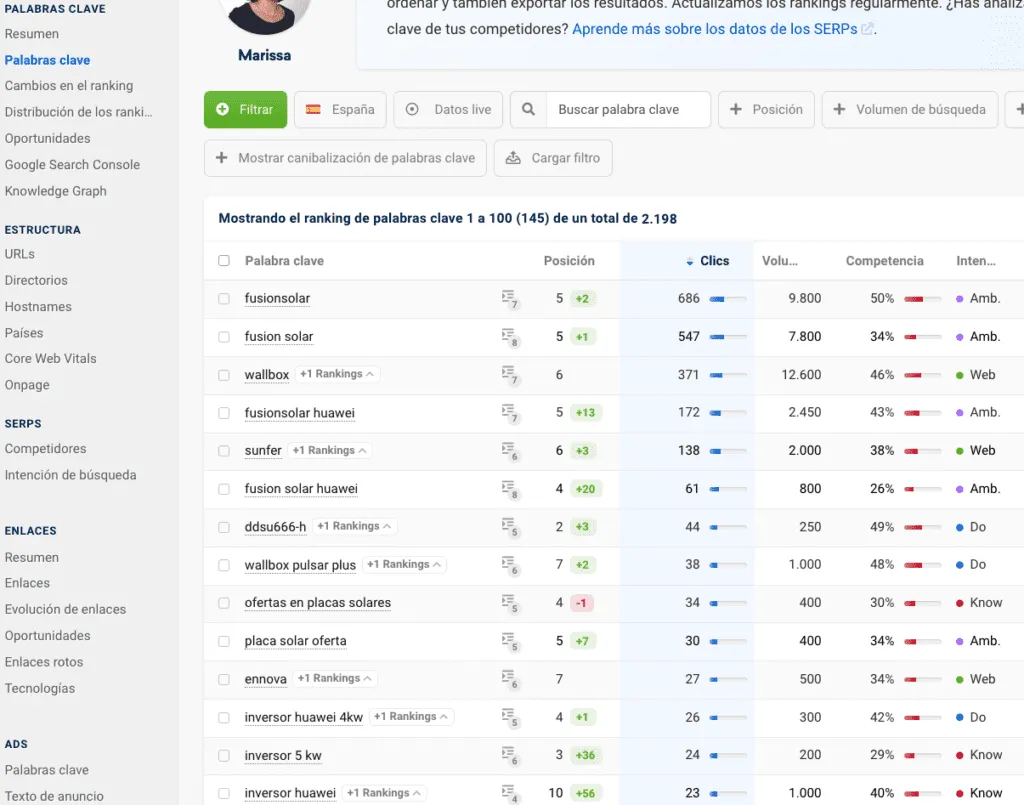Open Core Web Vitals in sidebar

click(50, 358)
